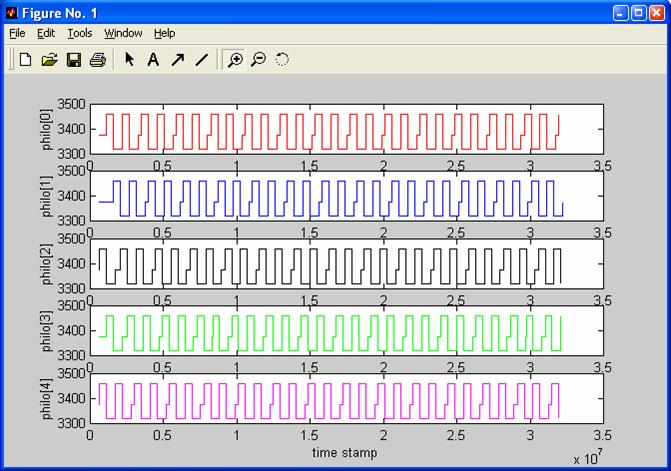Open the File menu
This screenshot has height=471, width=671.
[x=18, y=33]
